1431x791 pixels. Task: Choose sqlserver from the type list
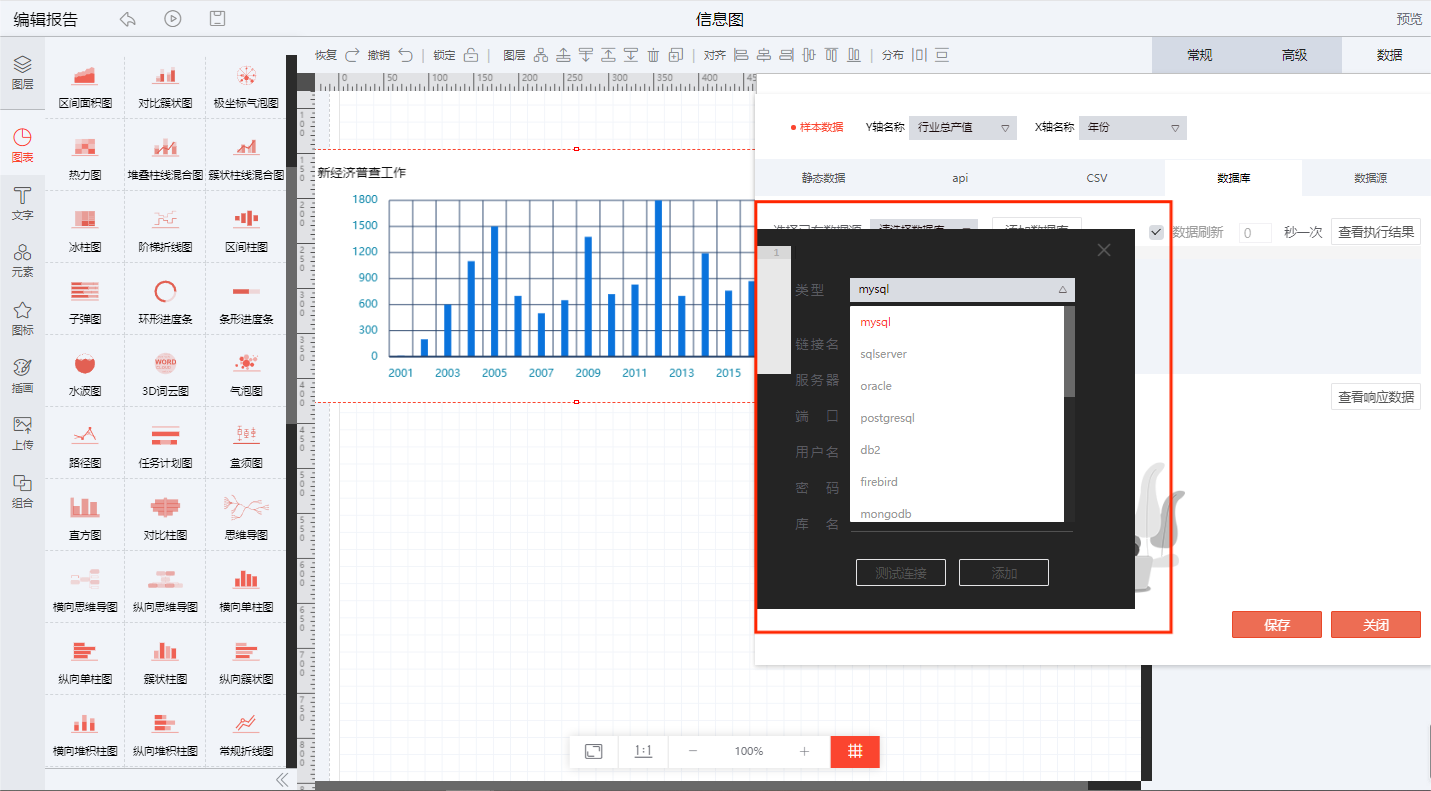(x=957, y=354)
